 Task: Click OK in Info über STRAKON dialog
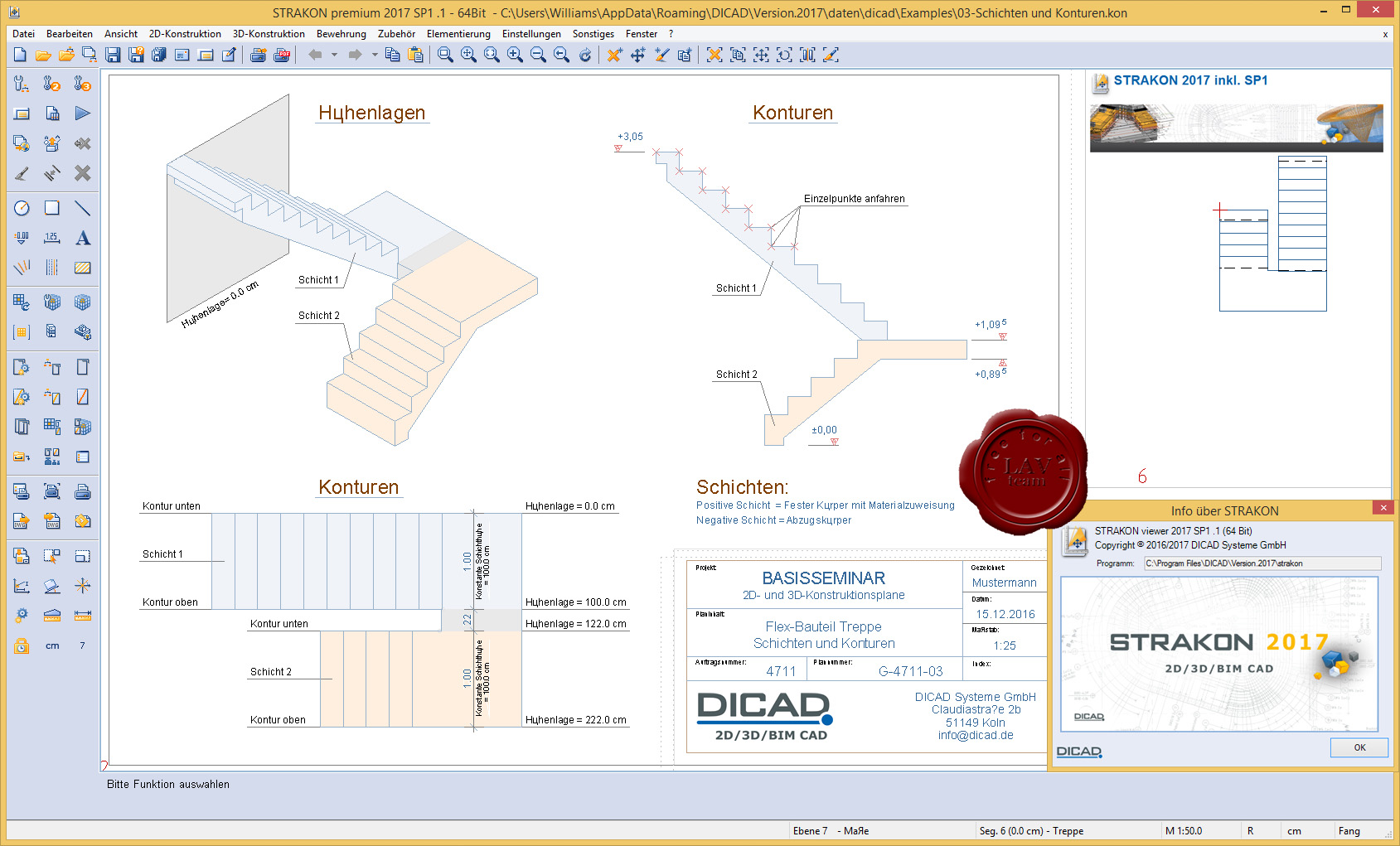1359,747
